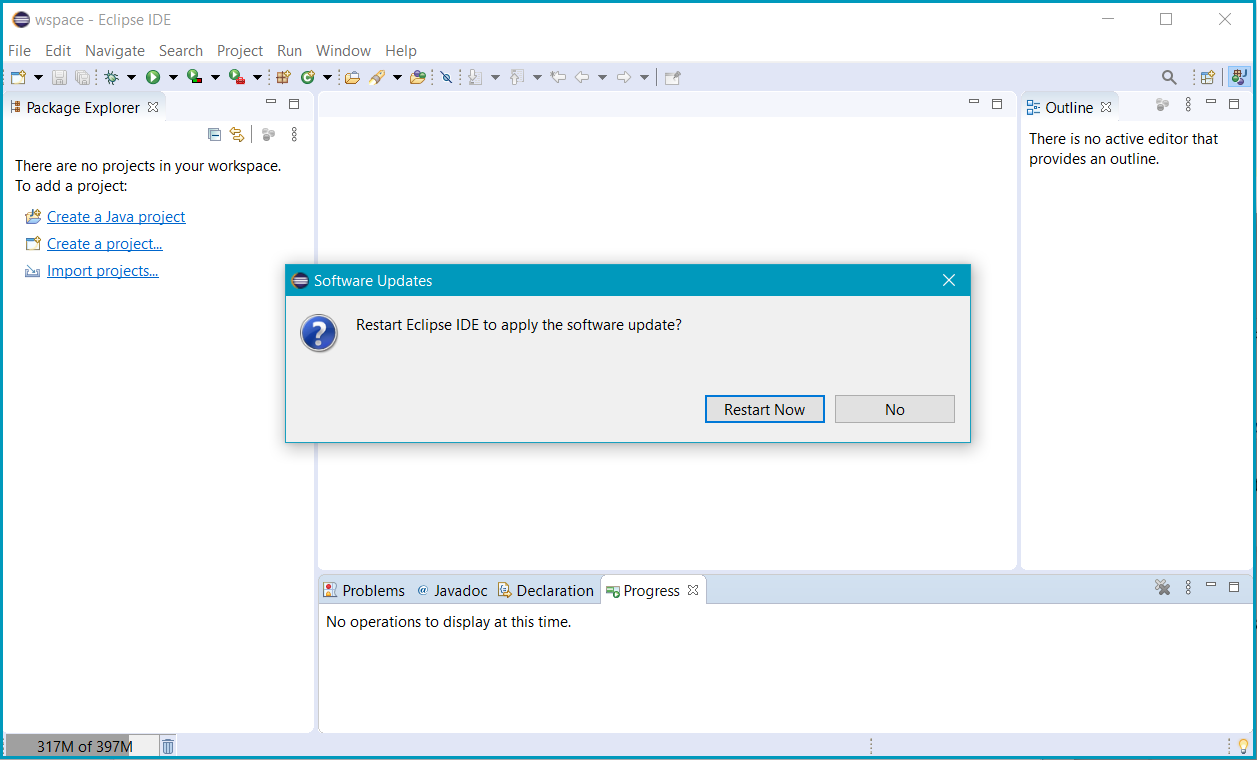Open the Window menu
The width and height of the screenshot is (1257, 760).
tap(343, 50)
